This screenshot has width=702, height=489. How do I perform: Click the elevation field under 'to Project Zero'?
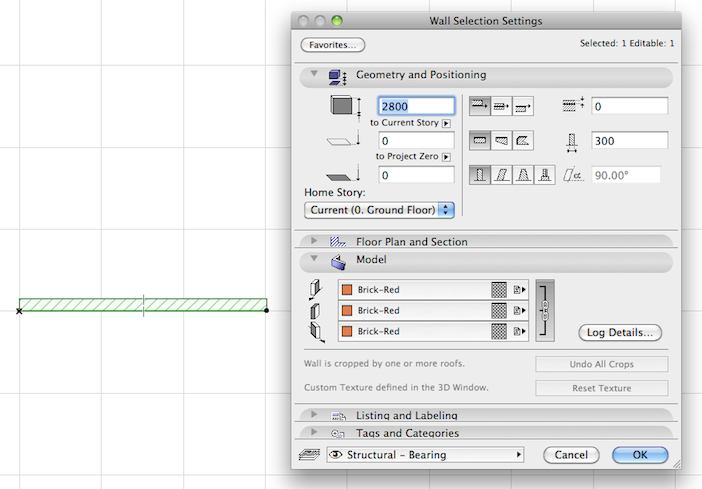point(416,175)
